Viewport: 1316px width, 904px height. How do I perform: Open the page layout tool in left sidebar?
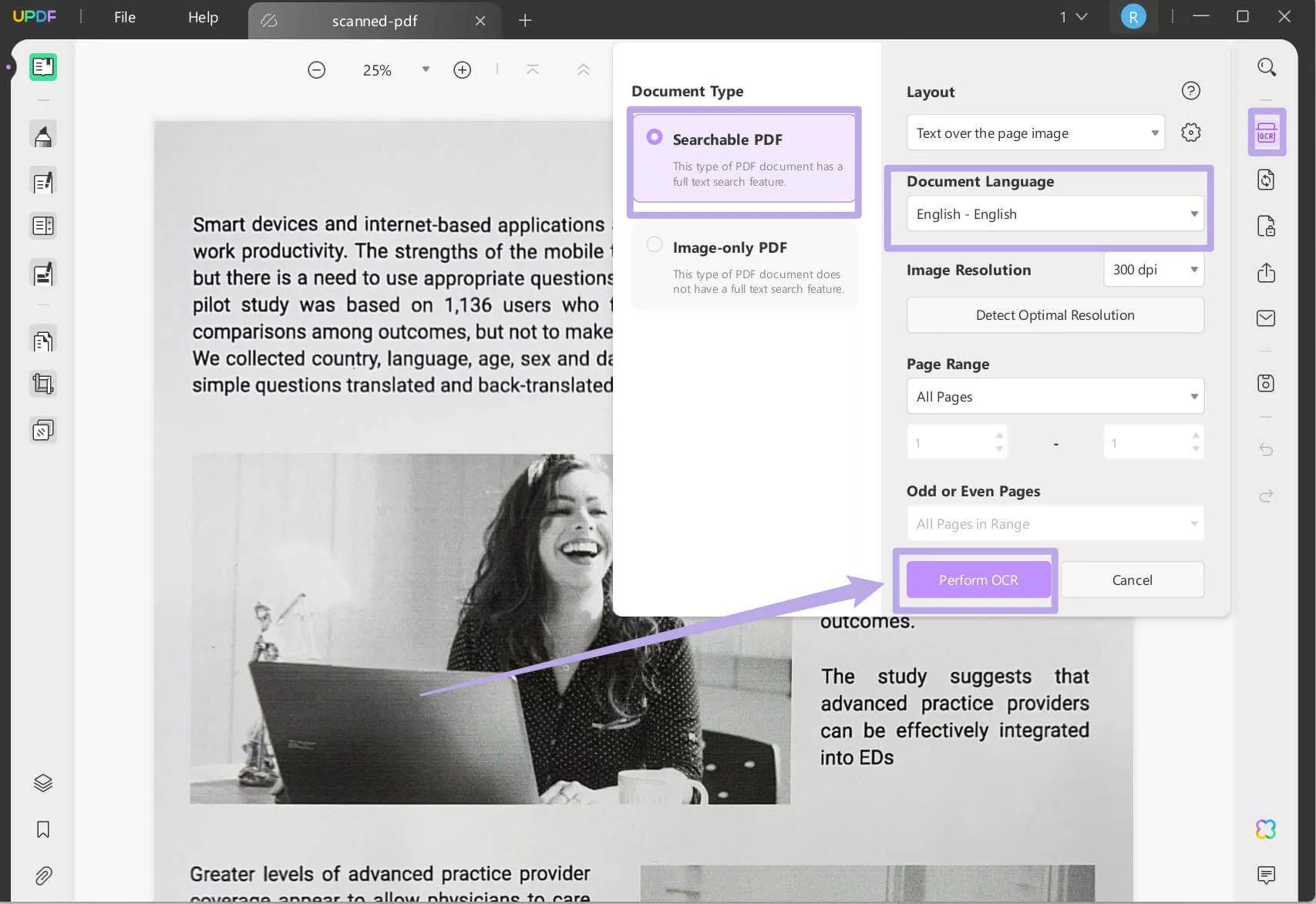tap(43, 226)
